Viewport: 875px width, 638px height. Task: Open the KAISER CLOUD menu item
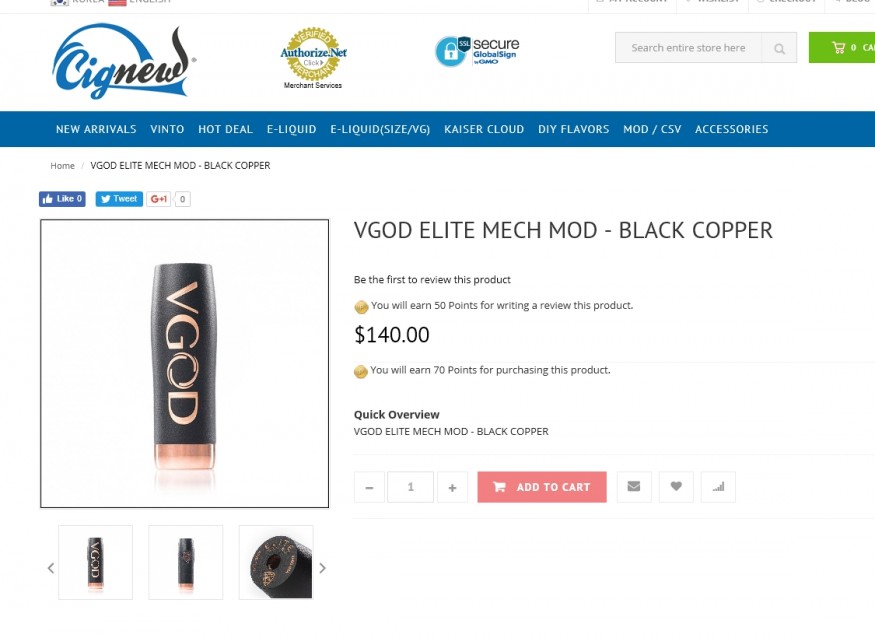(484, 129)
